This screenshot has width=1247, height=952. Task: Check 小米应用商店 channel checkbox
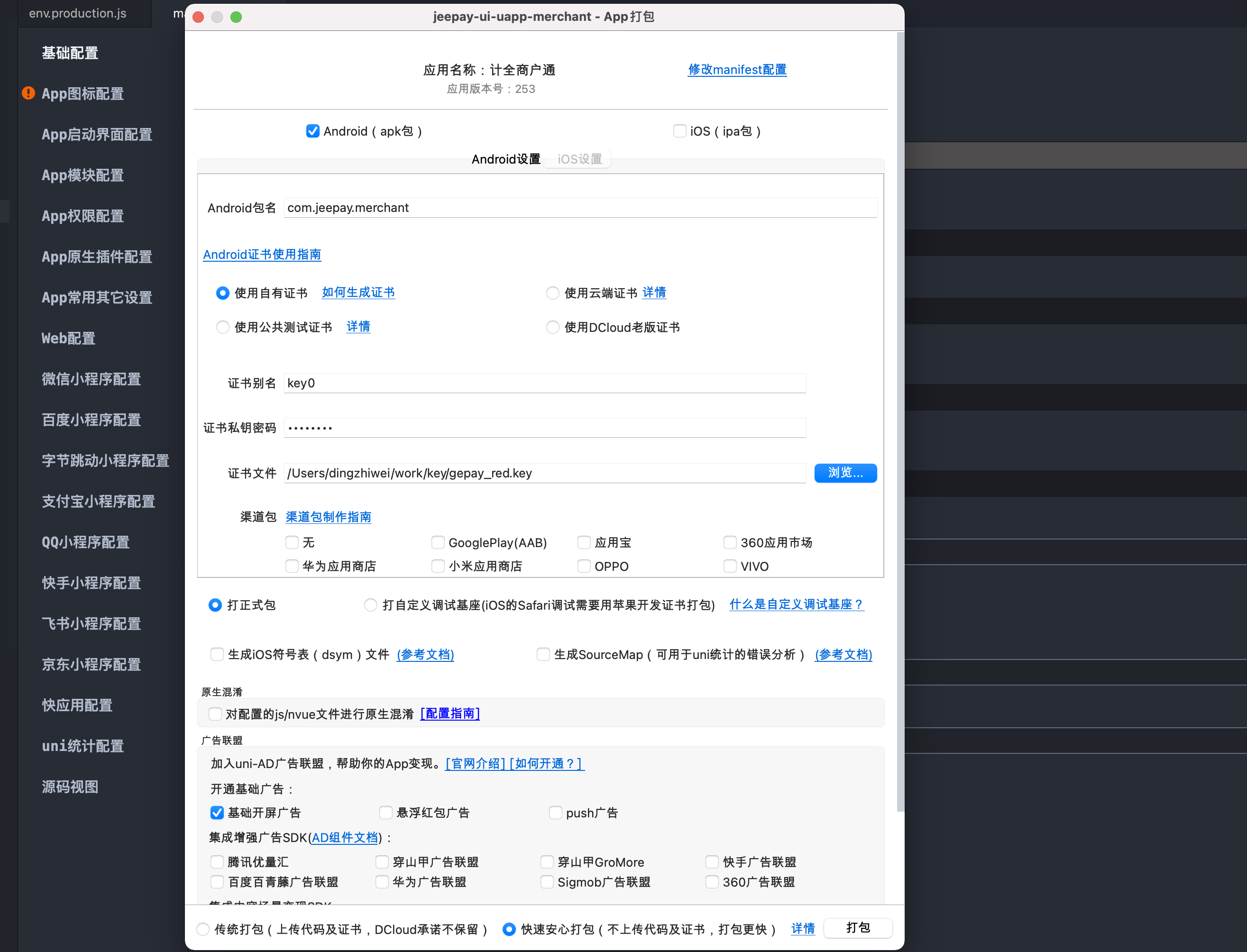pos(438,566)
